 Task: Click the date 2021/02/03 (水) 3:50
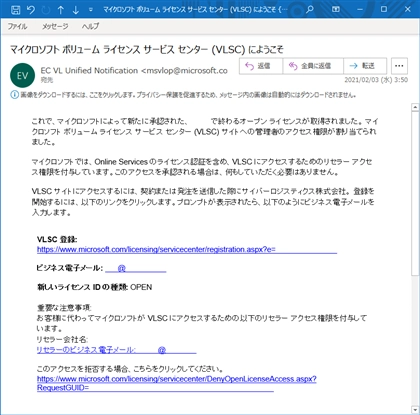376,80
